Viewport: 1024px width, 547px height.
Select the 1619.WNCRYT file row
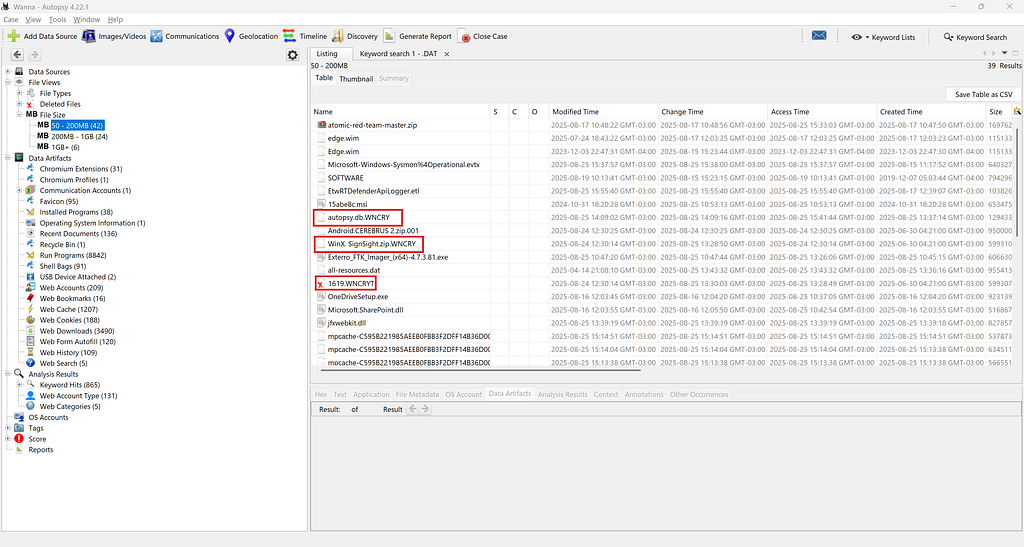[x=663, y=283]
